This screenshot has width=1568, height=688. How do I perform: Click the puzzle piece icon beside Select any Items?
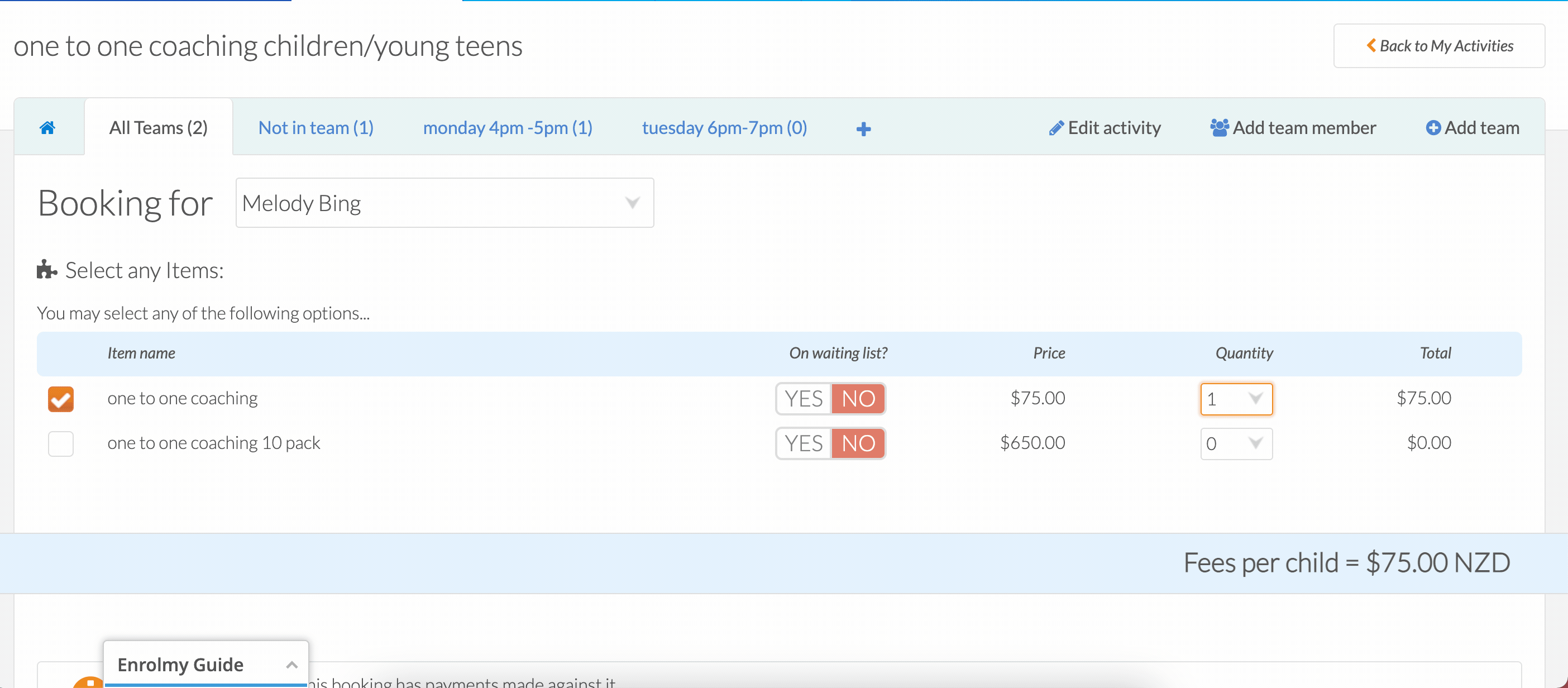click(47, 270)
